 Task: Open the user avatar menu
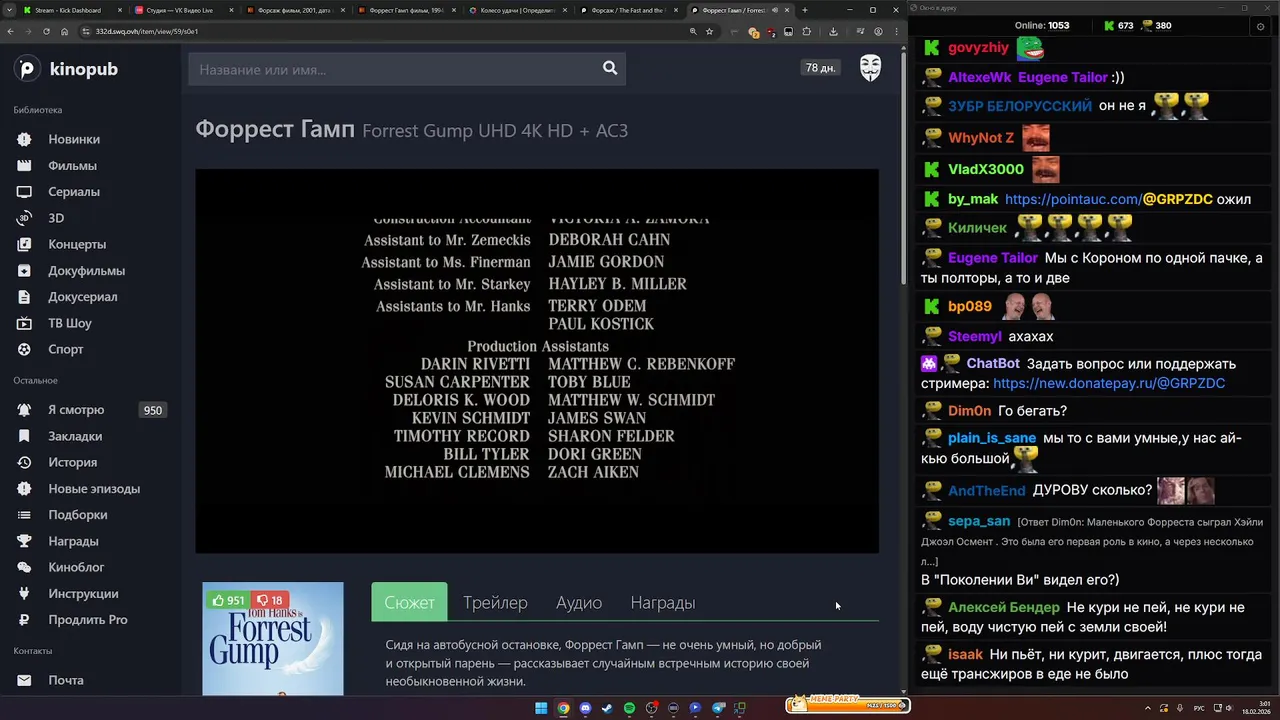(871, 68)
